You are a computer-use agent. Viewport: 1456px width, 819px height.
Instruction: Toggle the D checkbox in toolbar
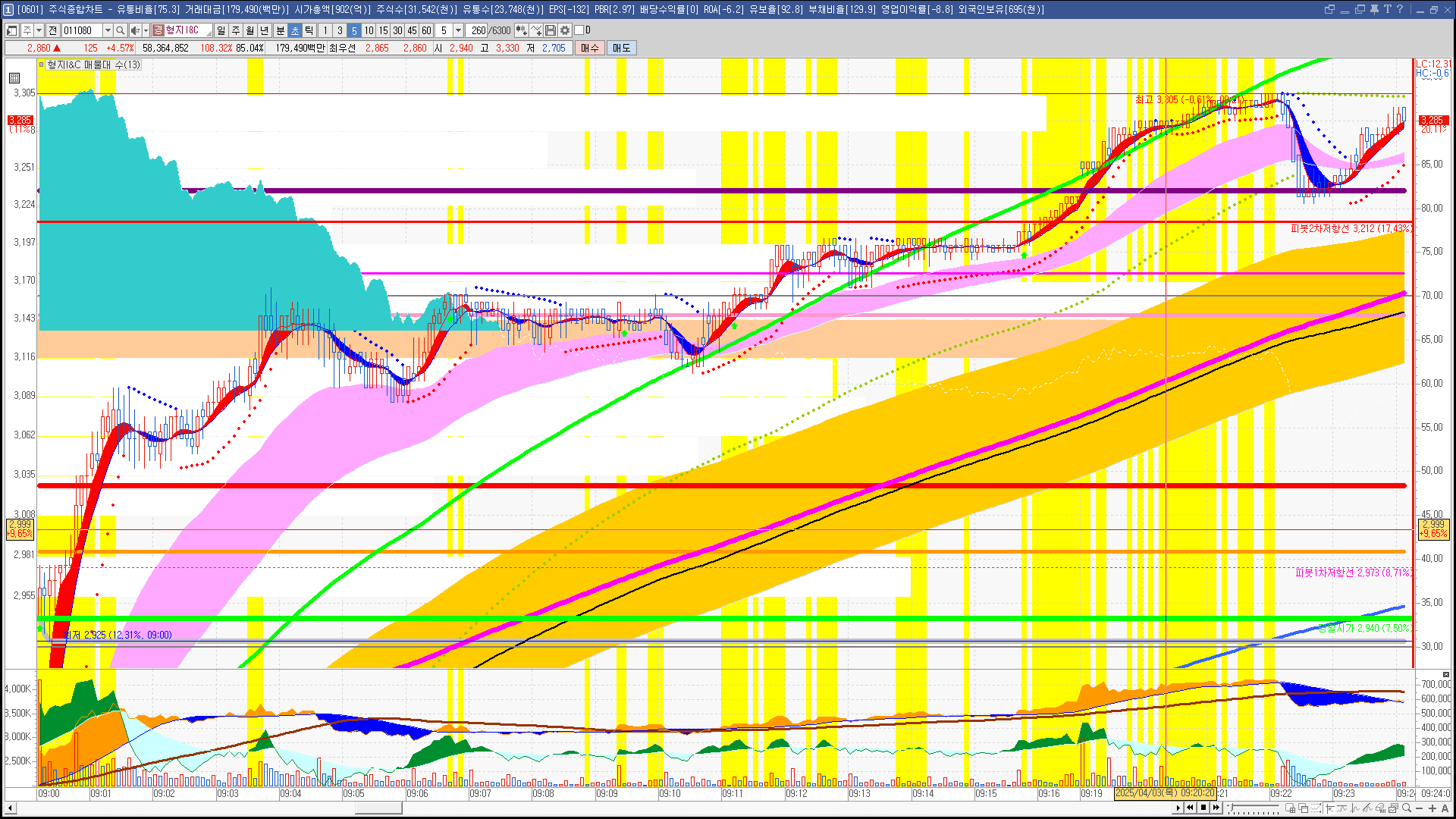pyautogui.click(x=579, y=30)
